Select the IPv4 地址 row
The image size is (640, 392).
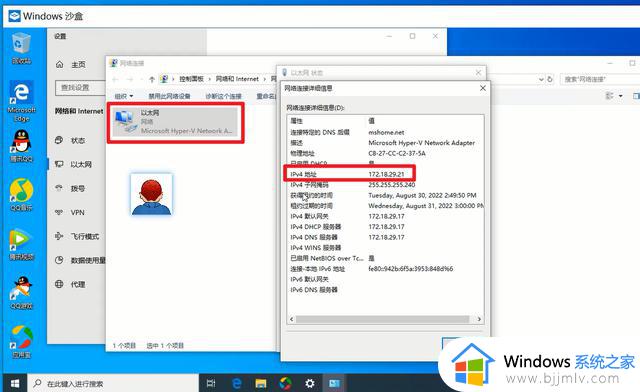(x=385, y=174)
